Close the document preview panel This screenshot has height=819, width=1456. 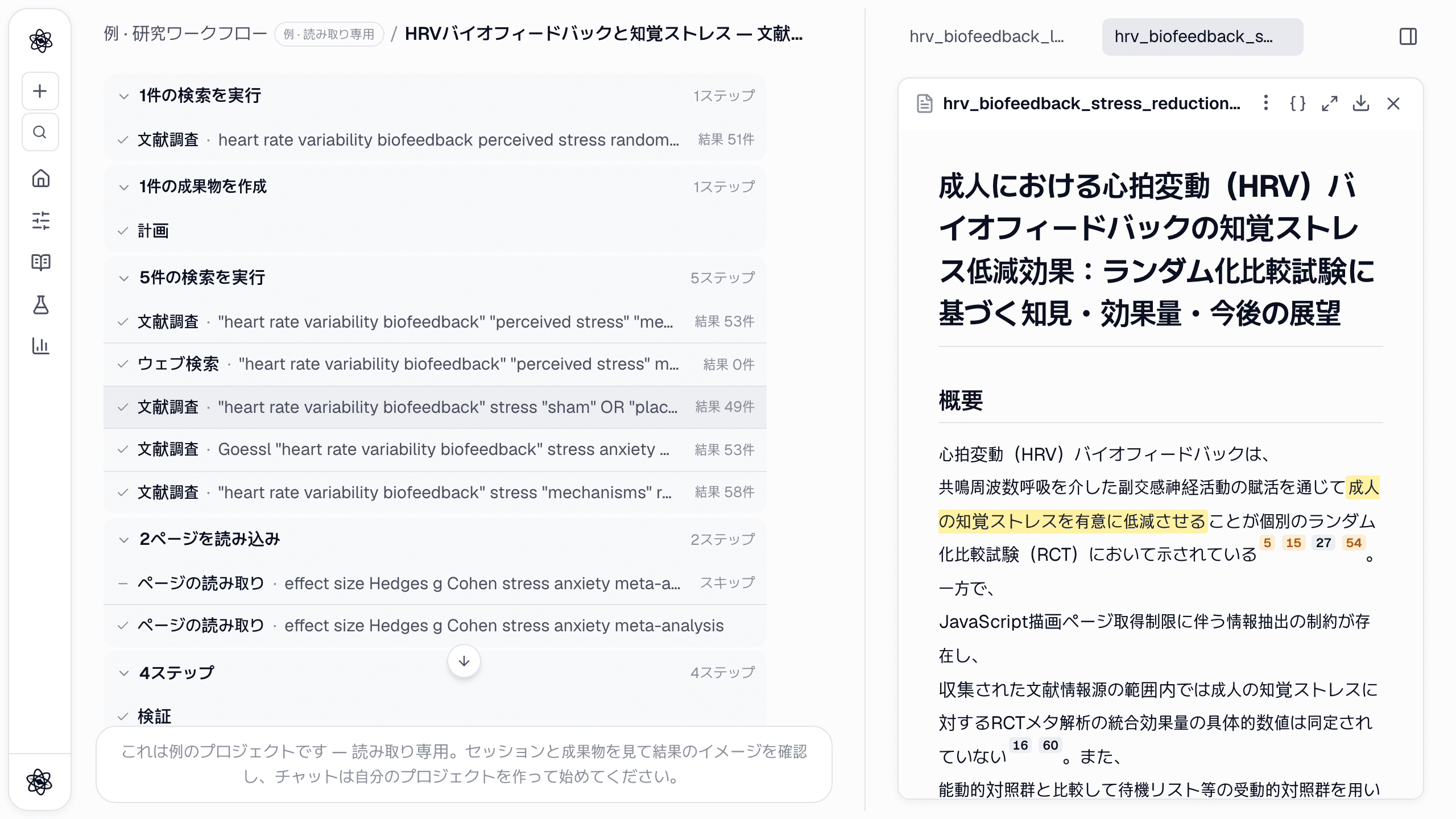pos(1393,103)
